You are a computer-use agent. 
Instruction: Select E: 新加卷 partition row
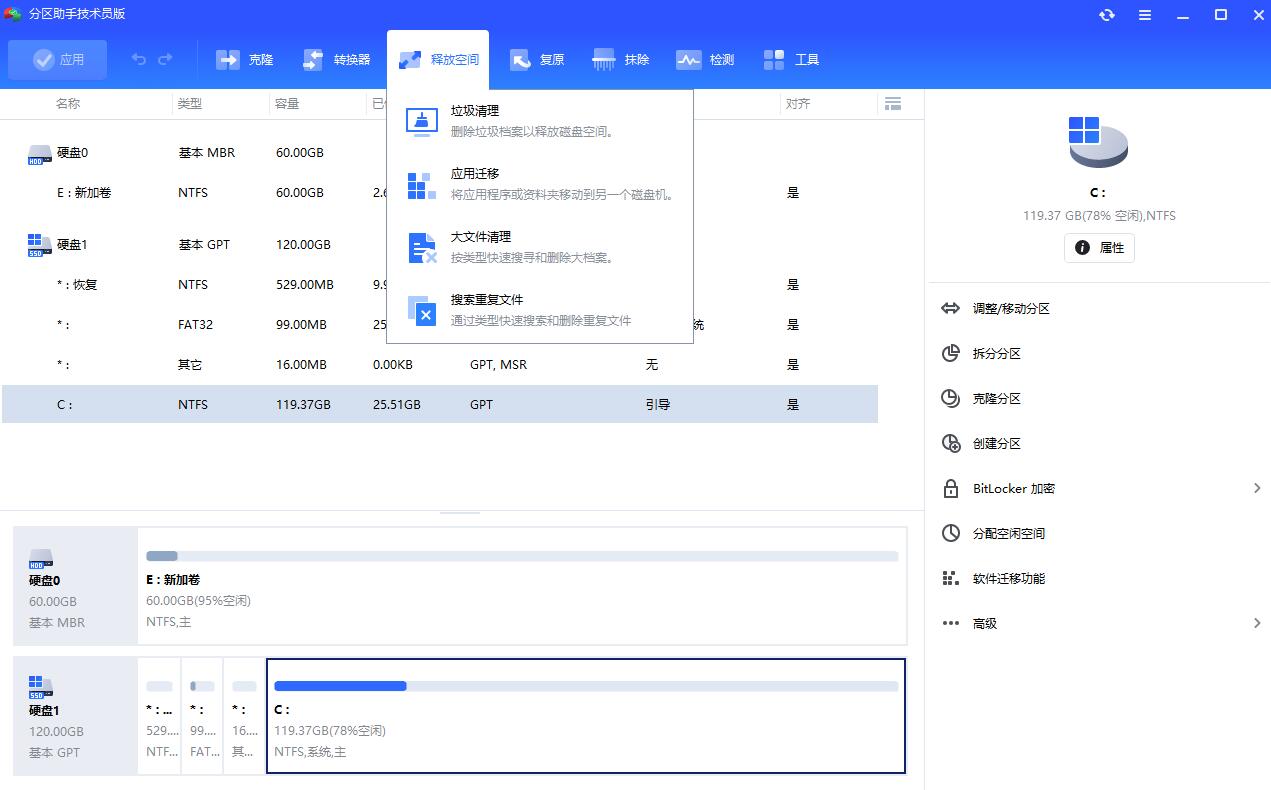(x=440, y=193)
